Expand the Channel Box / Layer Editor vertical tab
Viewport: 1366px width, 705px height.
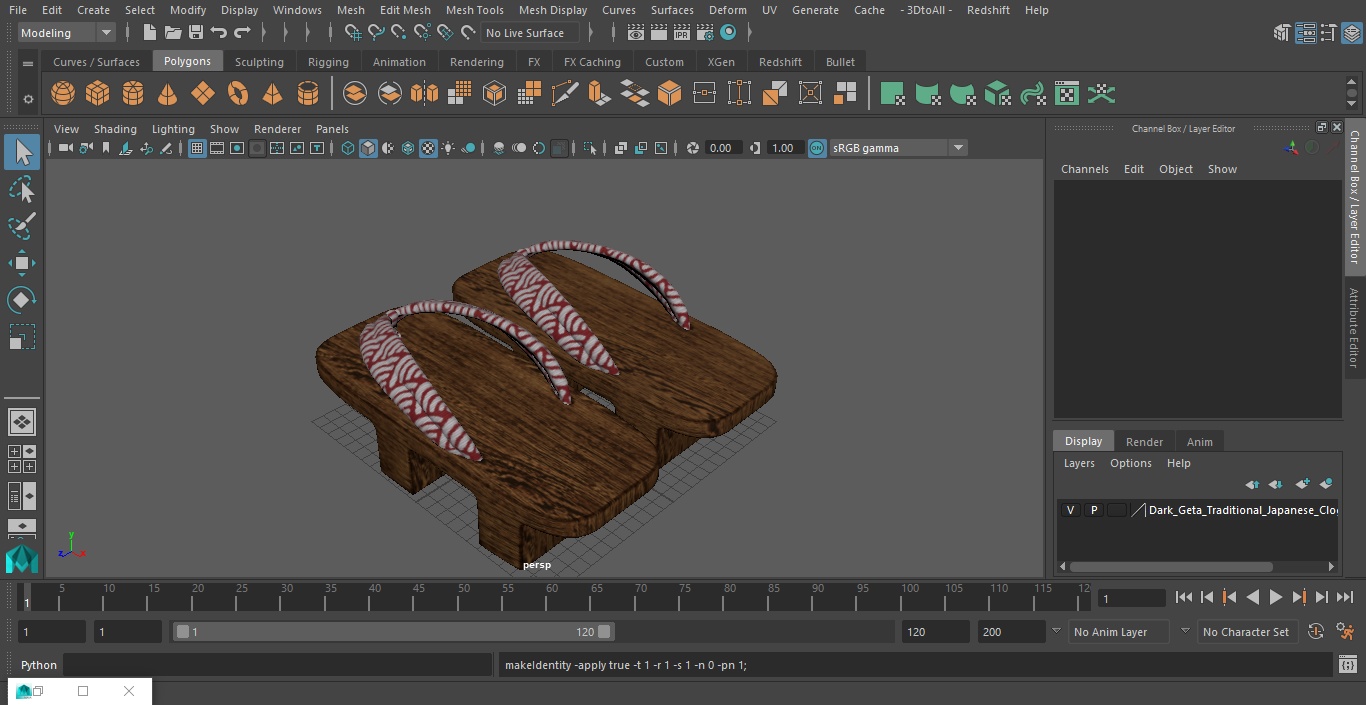[1355, 196]
